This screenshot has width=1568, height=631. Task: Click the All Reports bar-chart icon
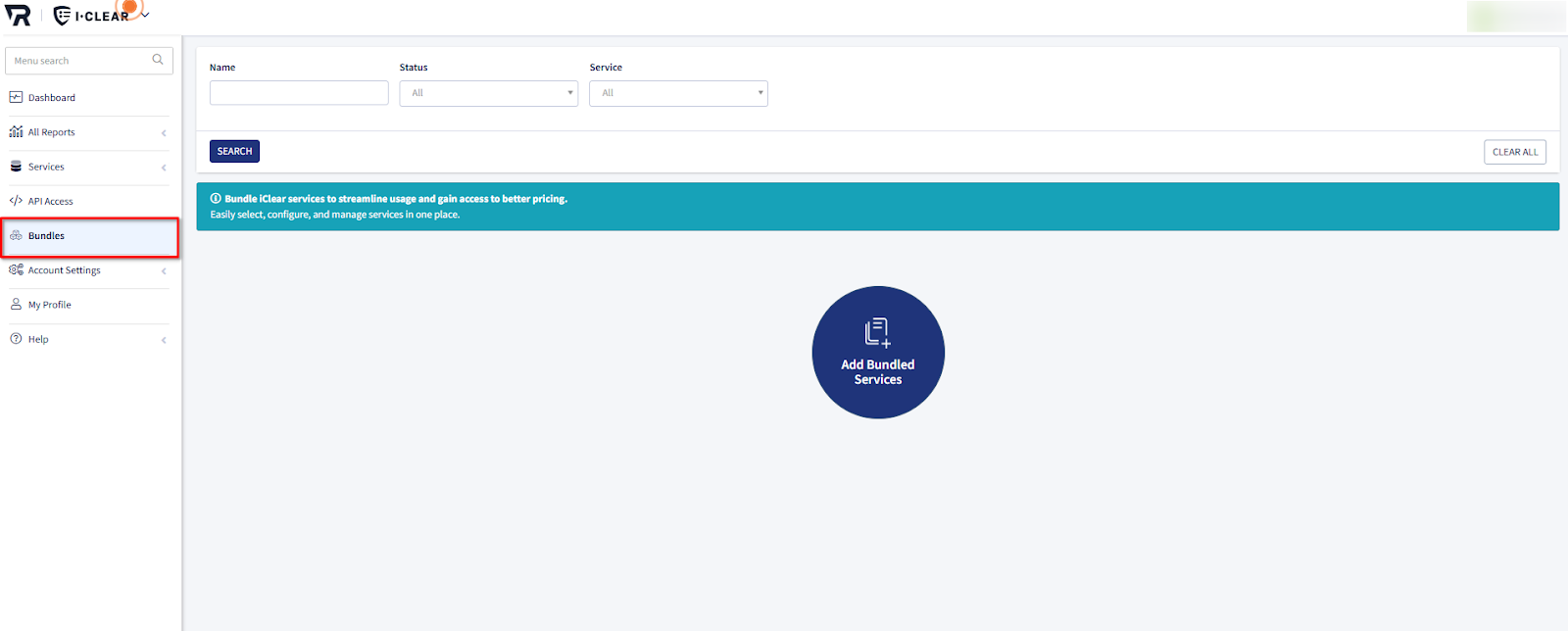tap(16, 132)
